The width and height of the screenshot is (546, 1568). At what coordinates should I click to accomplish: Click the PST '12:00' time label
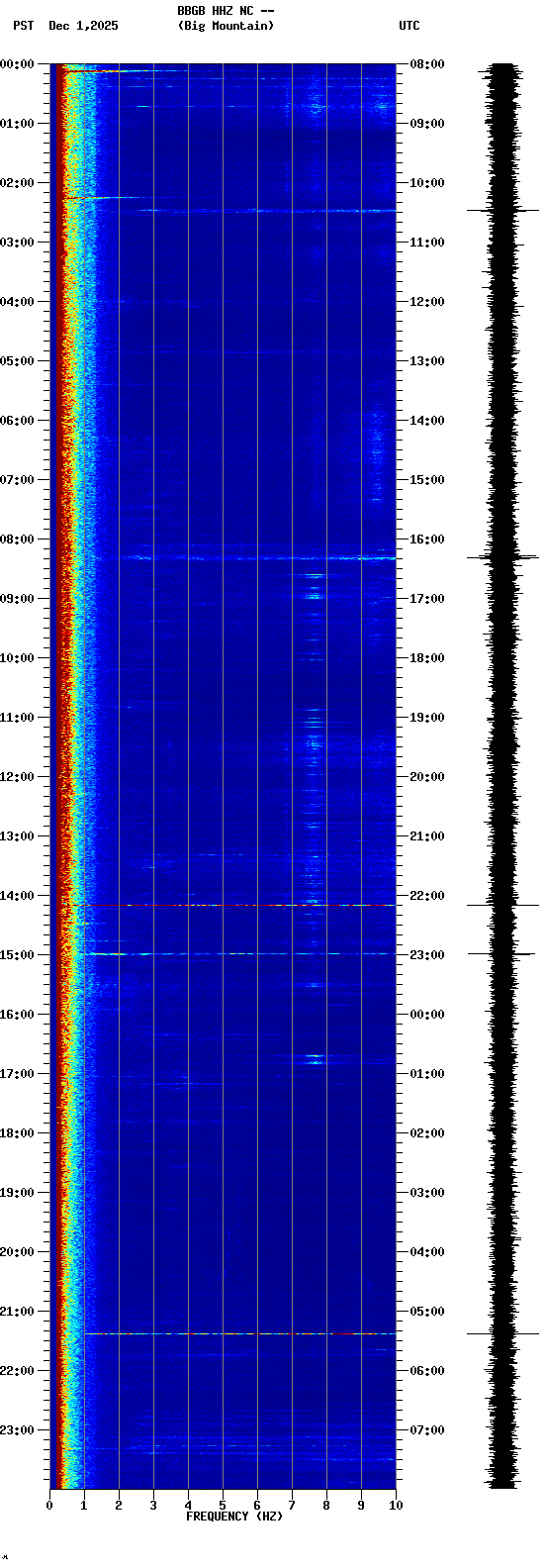point(17,777)
